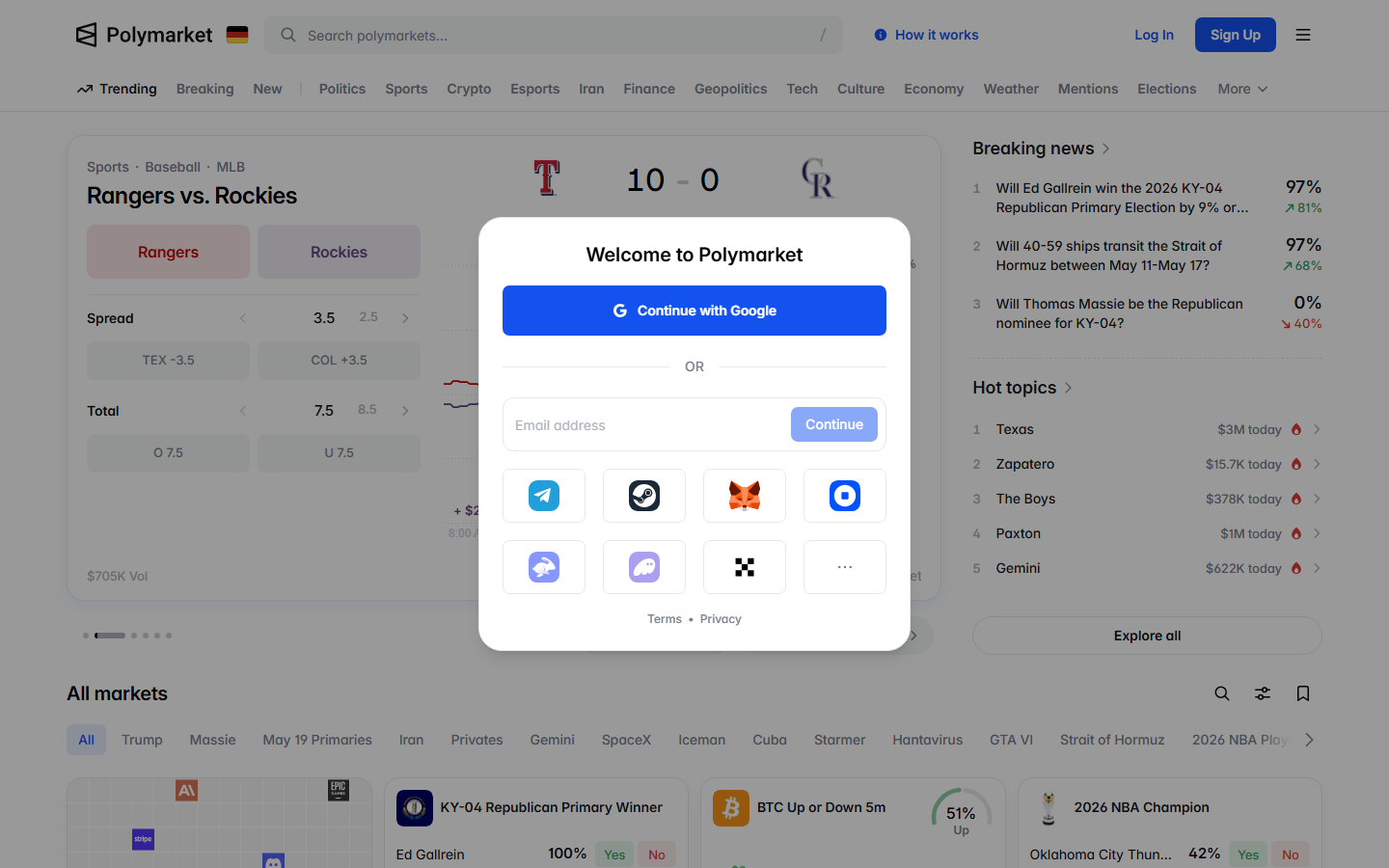This screenshot has height=868, width=1389.
Task: Click the Polymarket logo
Action: pos(144,35)
